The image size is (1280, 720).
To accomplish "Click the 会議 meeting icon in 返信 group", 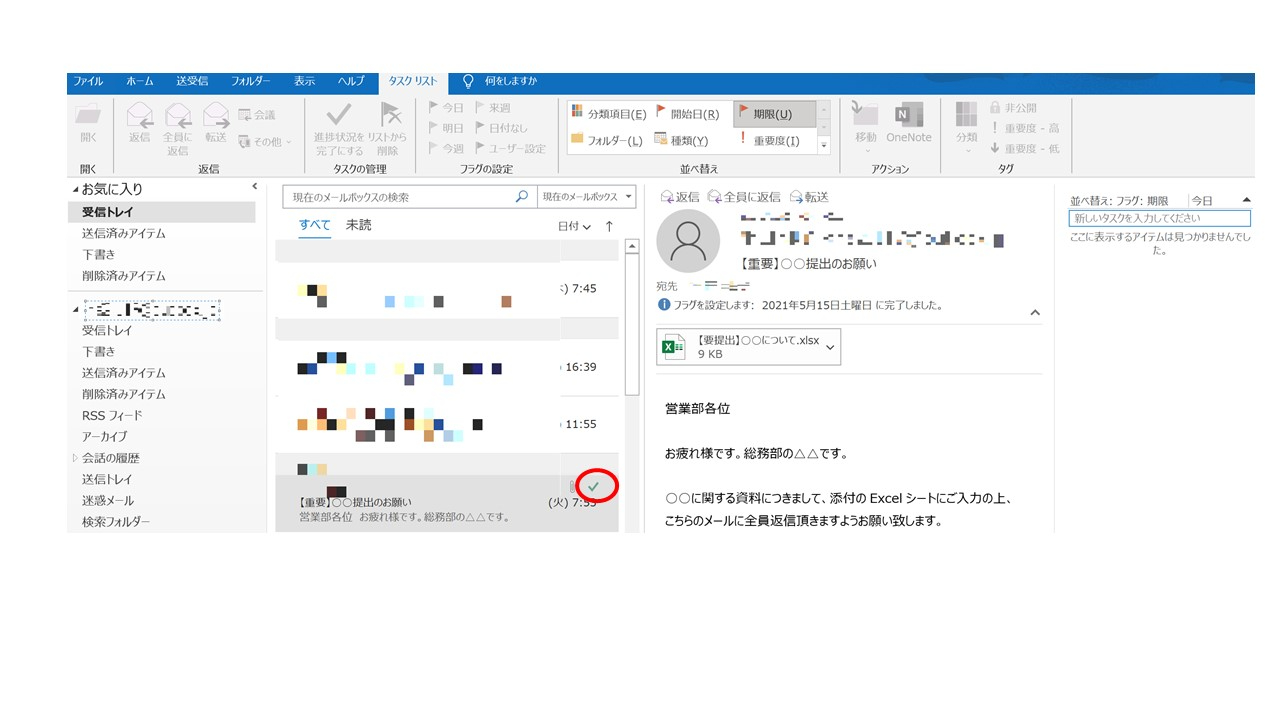I will [x=256, y=115].
